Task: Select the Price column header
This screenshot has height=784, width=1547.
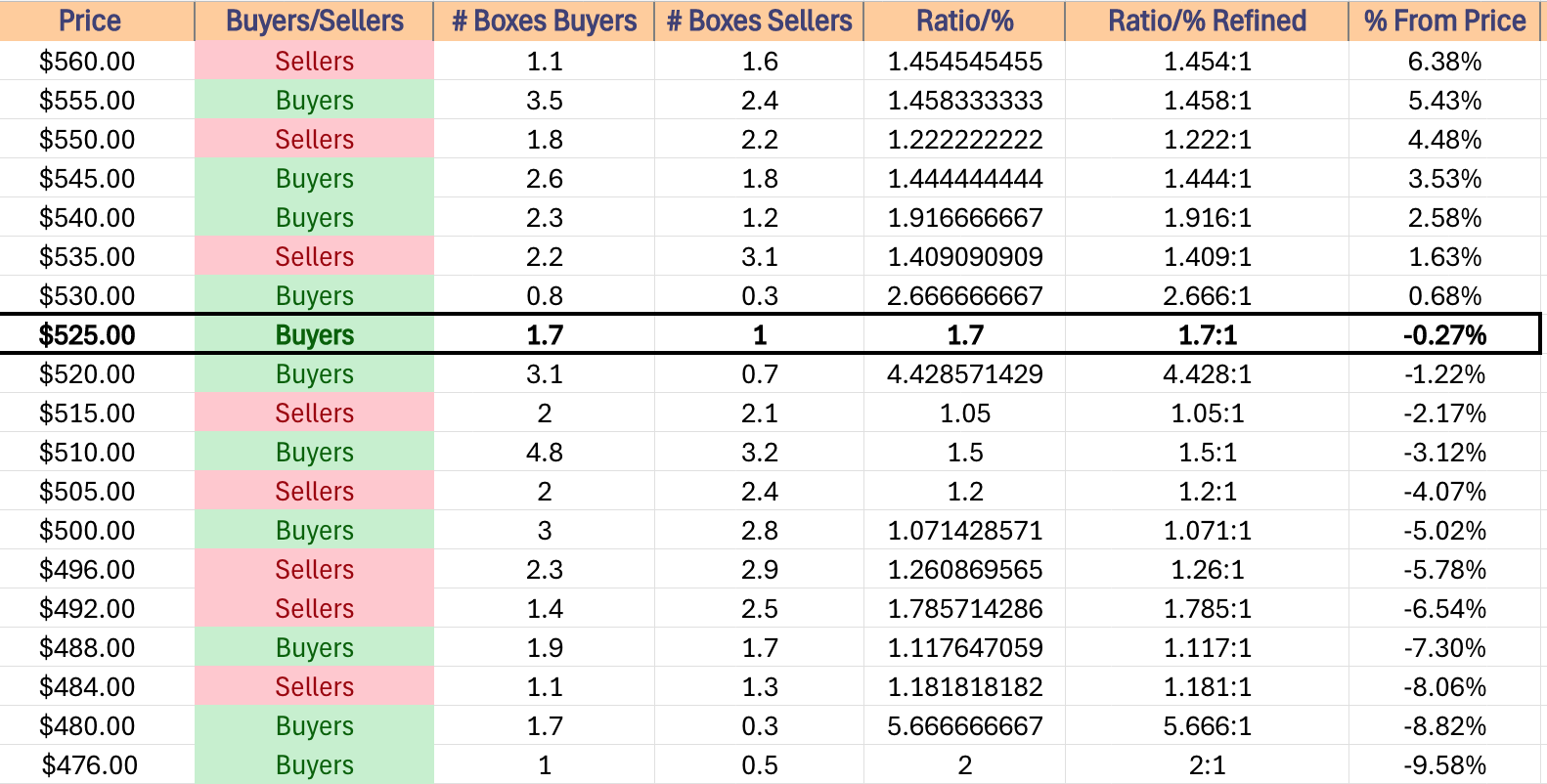Action: (89, 21)
